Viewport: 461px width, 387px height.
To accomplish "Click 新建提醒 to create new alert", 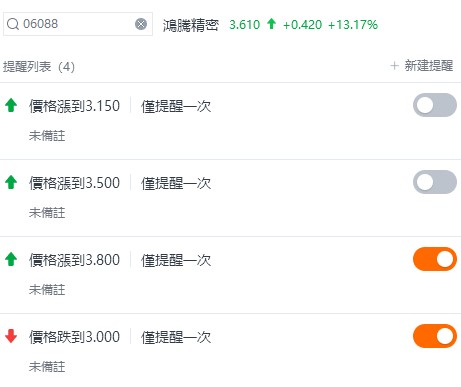I will [x=429, y=66].
